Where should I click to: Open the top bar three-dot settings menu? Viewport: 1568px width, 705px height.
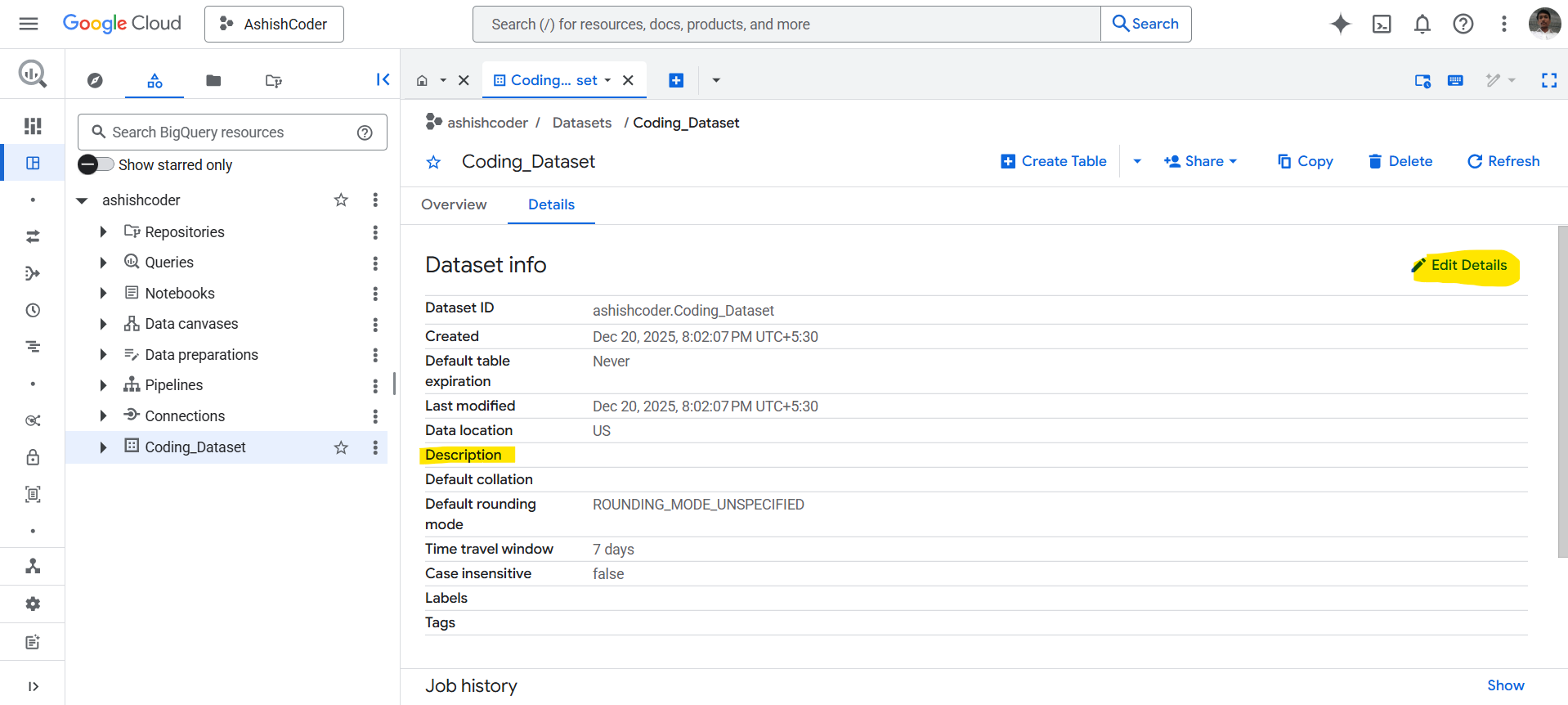pyautogui.click(x=1503, y=24)
